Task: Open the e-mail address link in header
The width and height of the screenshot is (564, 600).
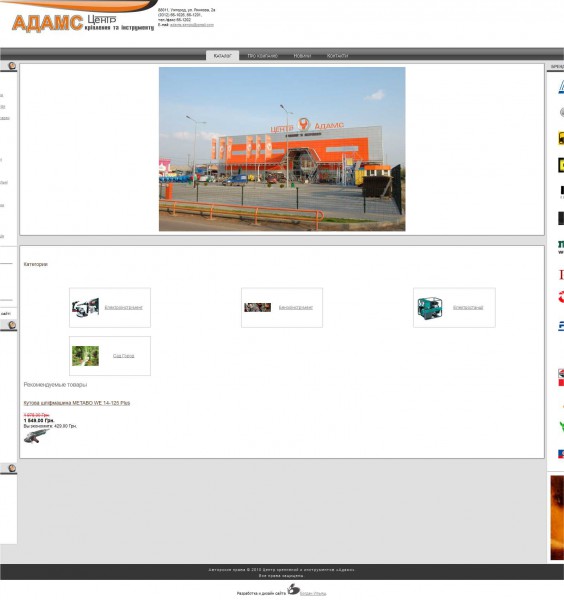Action: point(192,25)
